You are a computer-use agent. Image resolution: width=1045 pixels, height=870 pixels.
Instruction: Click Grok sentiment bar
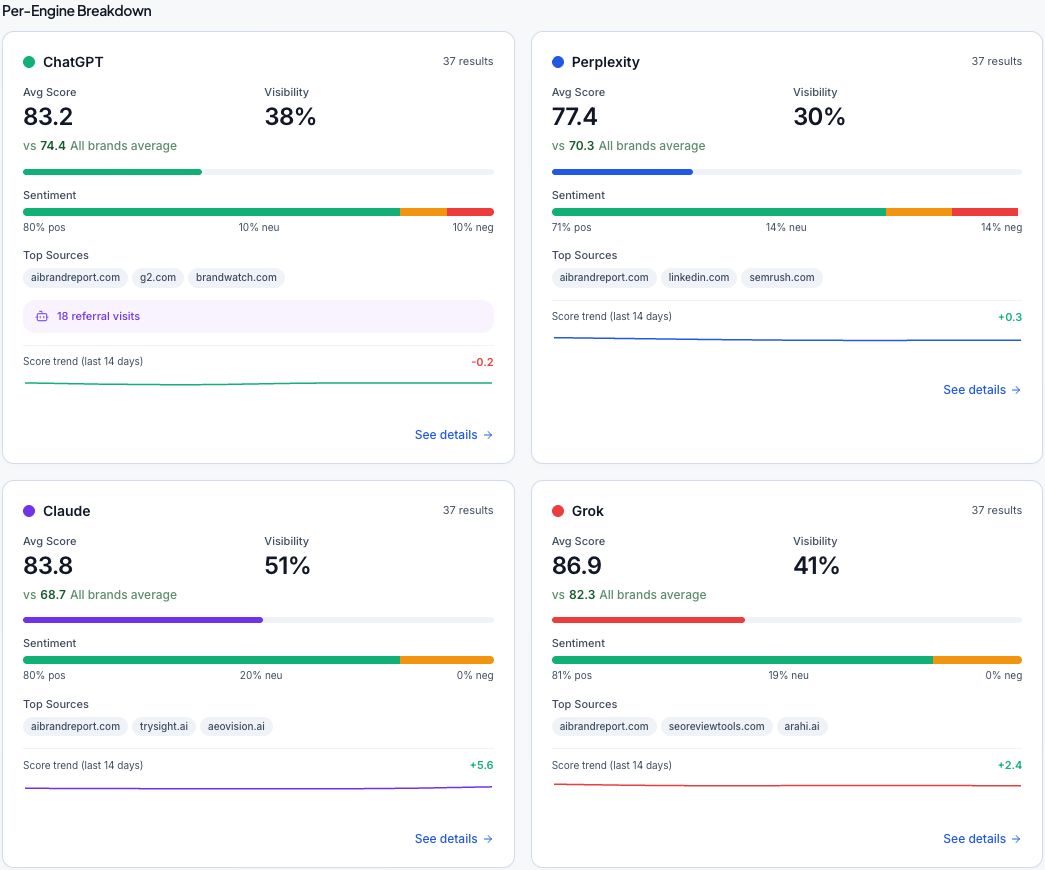point(786,660)
